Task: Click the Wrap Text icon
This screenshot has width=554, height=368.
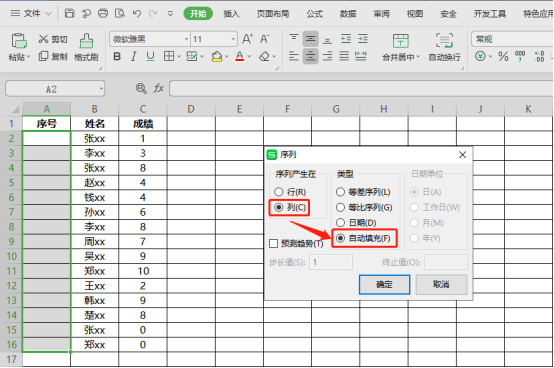Action: coord(444,41)
